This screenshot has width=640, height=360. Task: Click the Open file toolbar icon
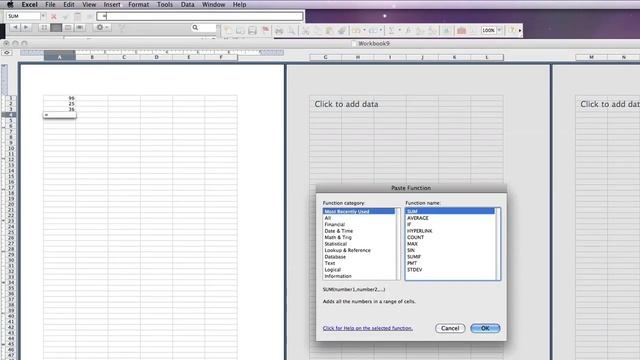point(240,30)
